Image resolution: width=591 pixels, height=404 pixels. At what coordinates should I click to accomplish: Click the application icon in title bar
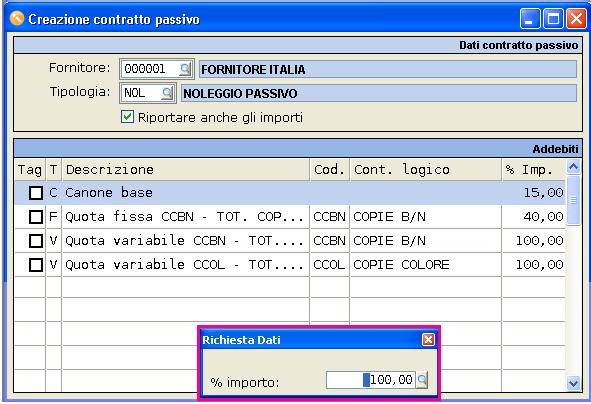(17, 18)
